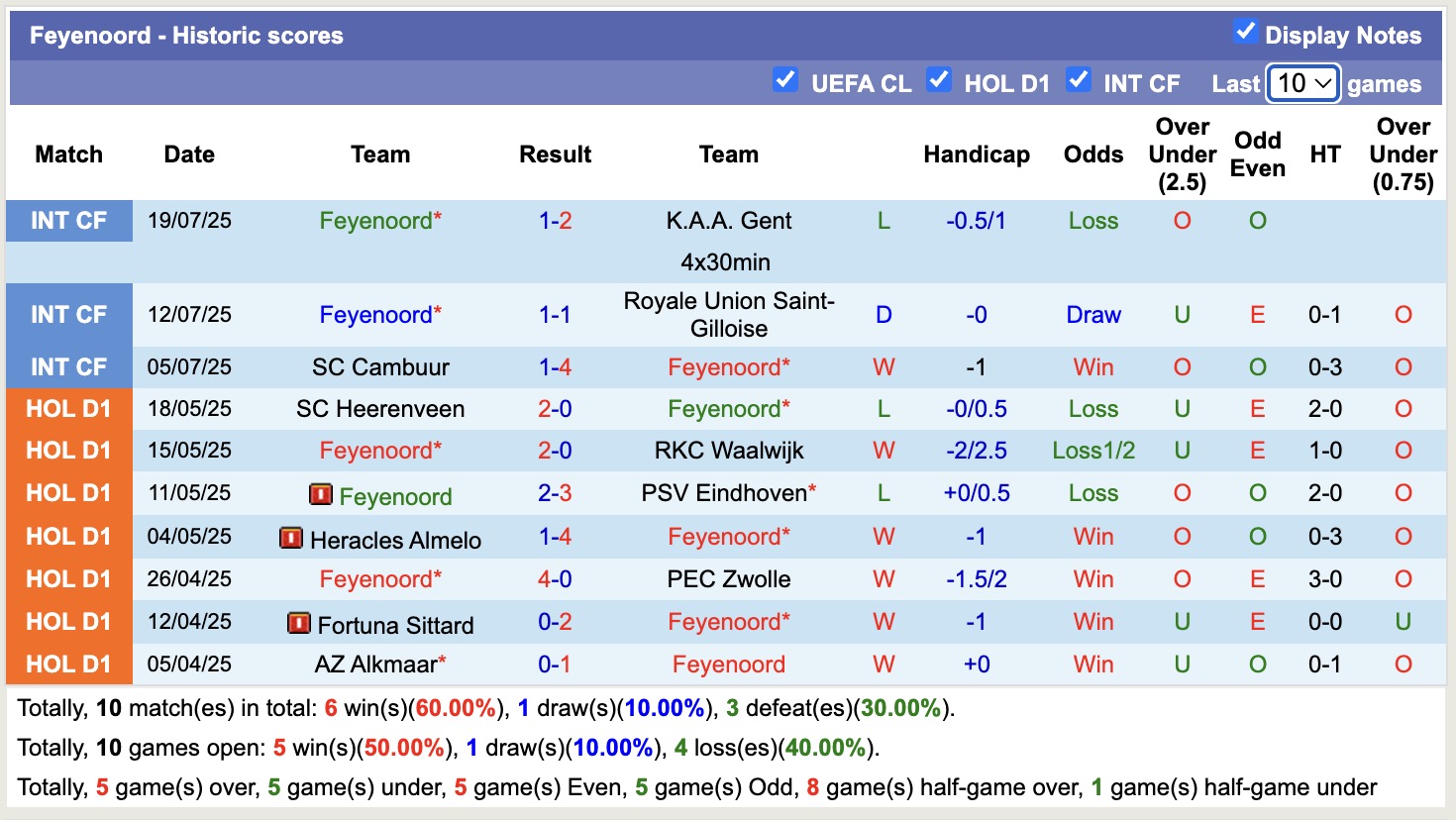Click red card icon next to Heracles Almelo
This screenshot has height=820, width=1456.
(291, 539)
